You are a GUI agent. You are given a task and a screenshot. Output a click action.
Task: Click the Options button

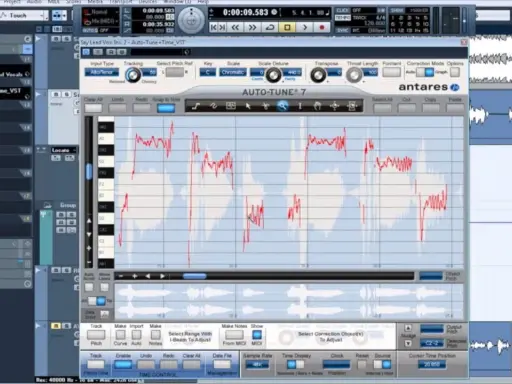(455, 72)
